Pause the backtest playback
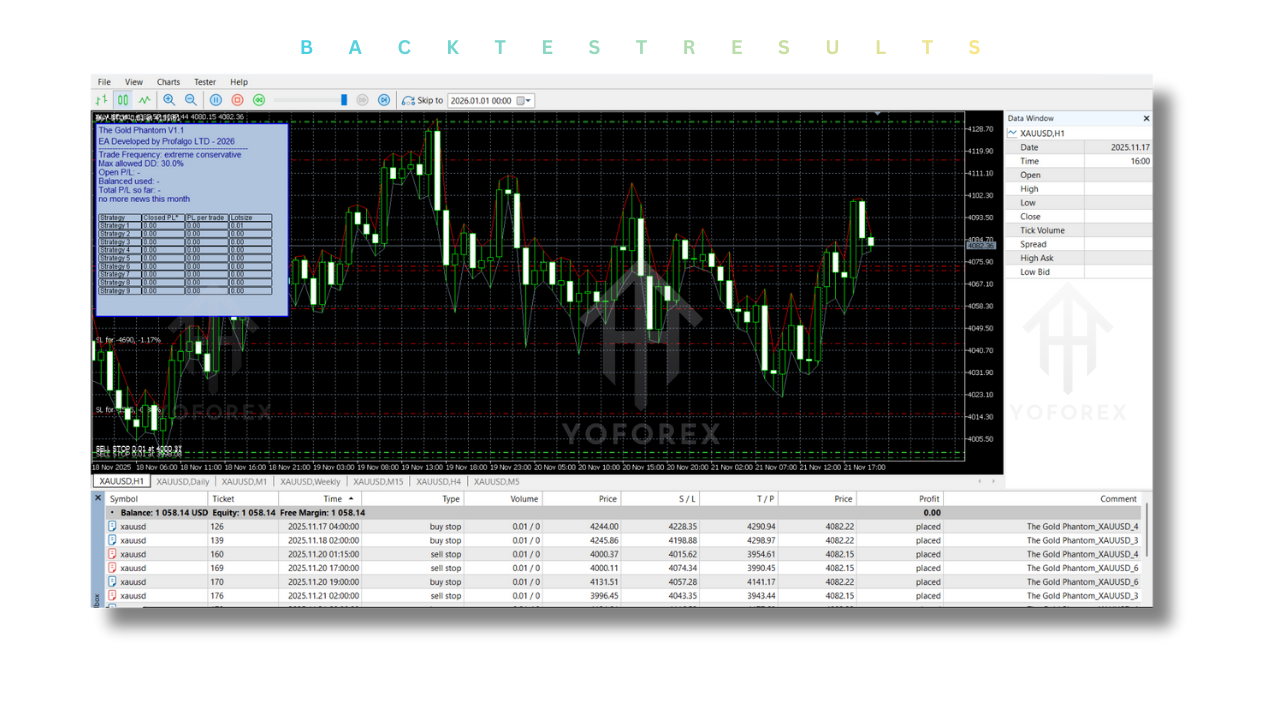The width and height of the screenshot is (1280, 720). point(215,100)
